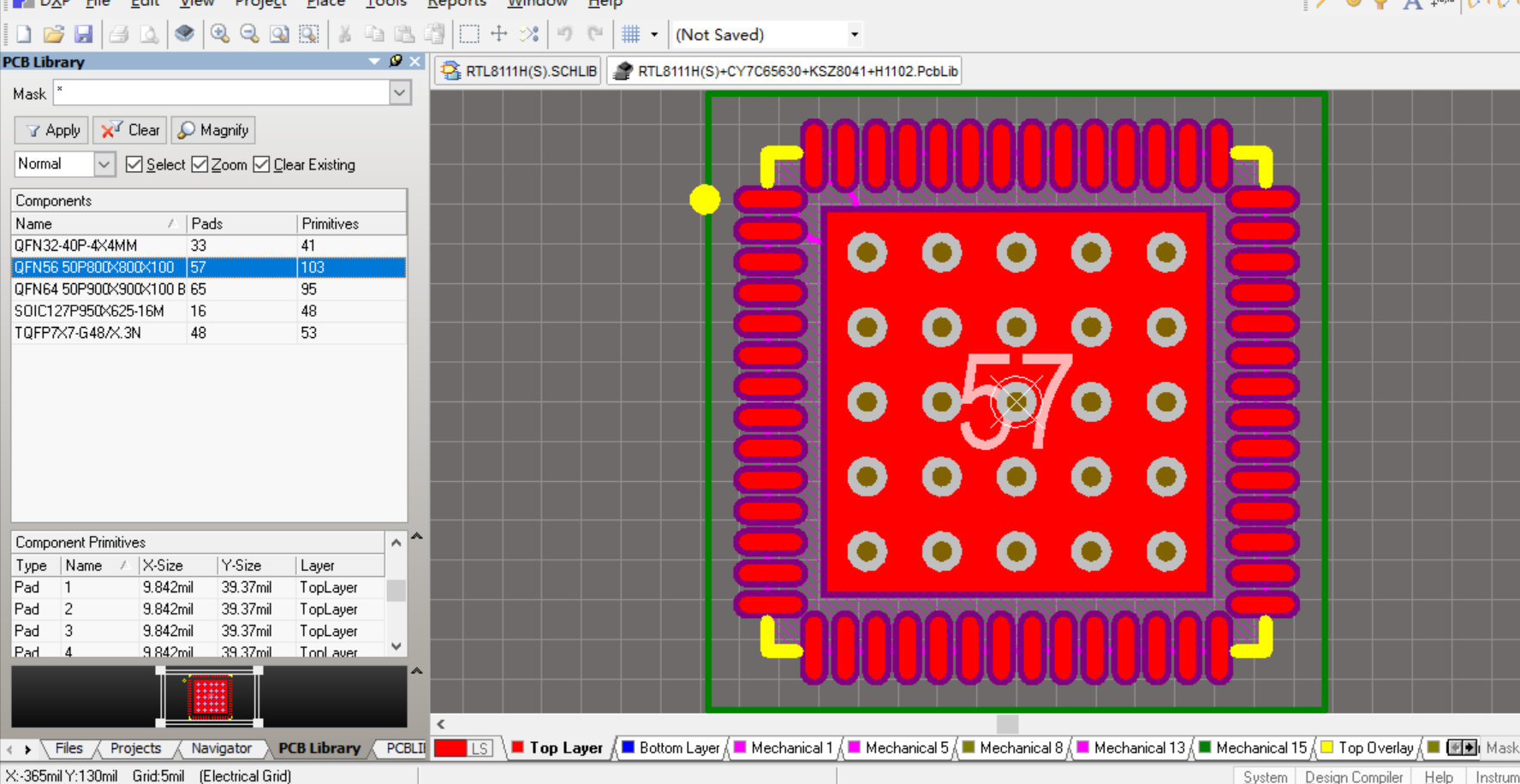
Task: Select the TQFP7X7-G48/X.3N component row
Action: (208, 333)
